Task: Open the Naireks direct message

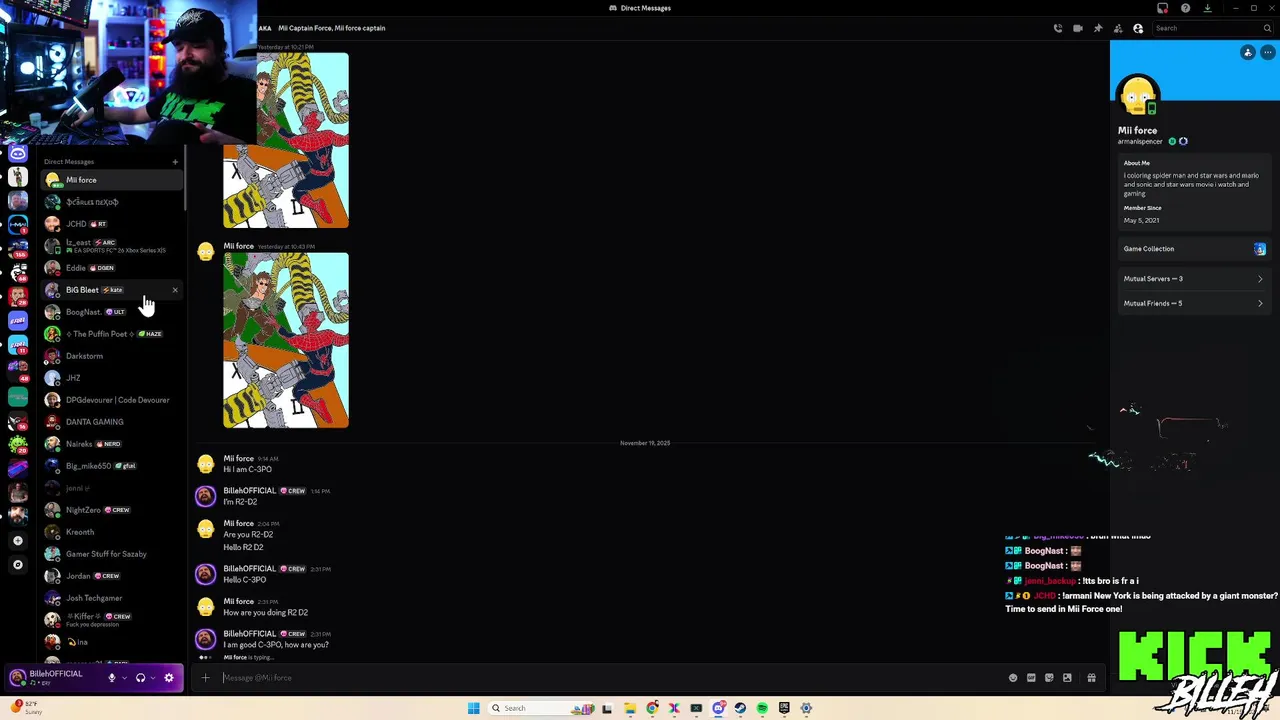Action: [112, 444]
